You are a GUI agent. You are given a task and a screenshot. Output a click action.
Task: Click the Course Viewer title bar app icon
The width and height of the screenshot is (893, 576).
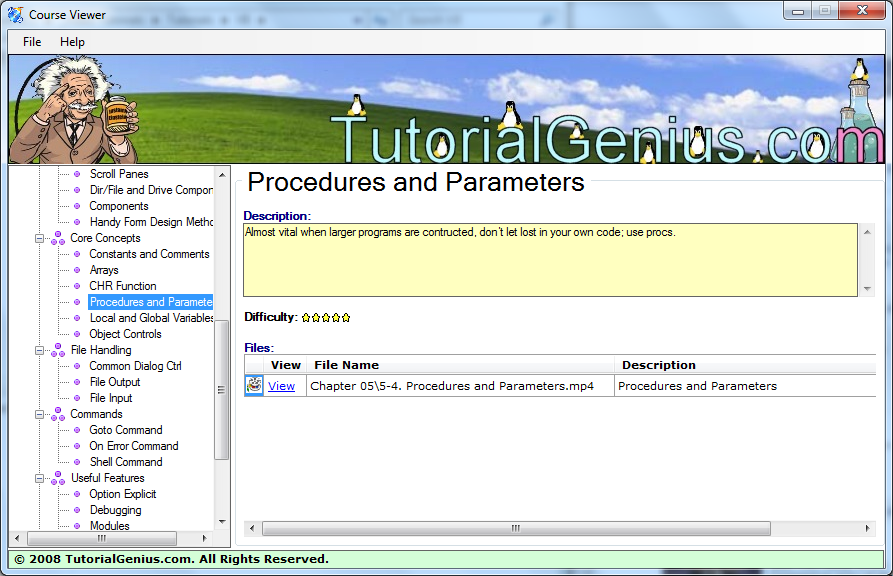15,14
